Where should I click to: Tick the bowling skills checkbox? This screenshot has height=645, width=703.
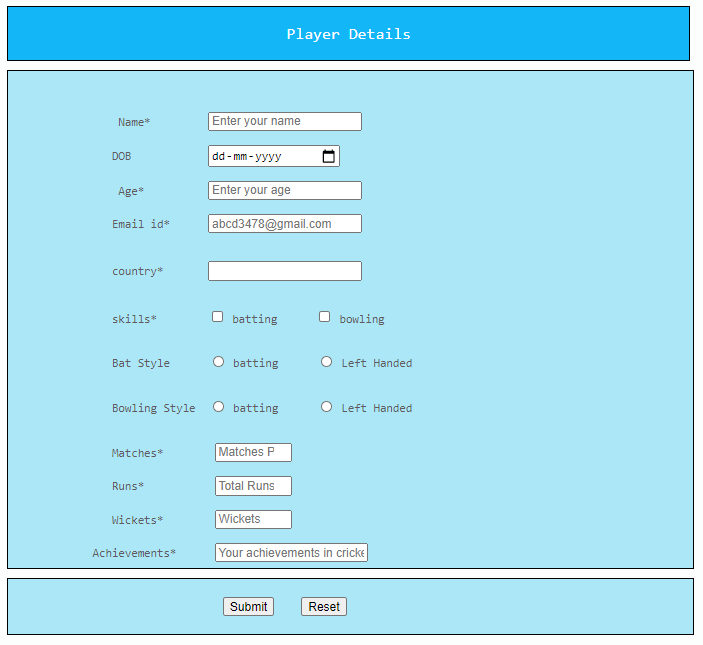[325, 317]
